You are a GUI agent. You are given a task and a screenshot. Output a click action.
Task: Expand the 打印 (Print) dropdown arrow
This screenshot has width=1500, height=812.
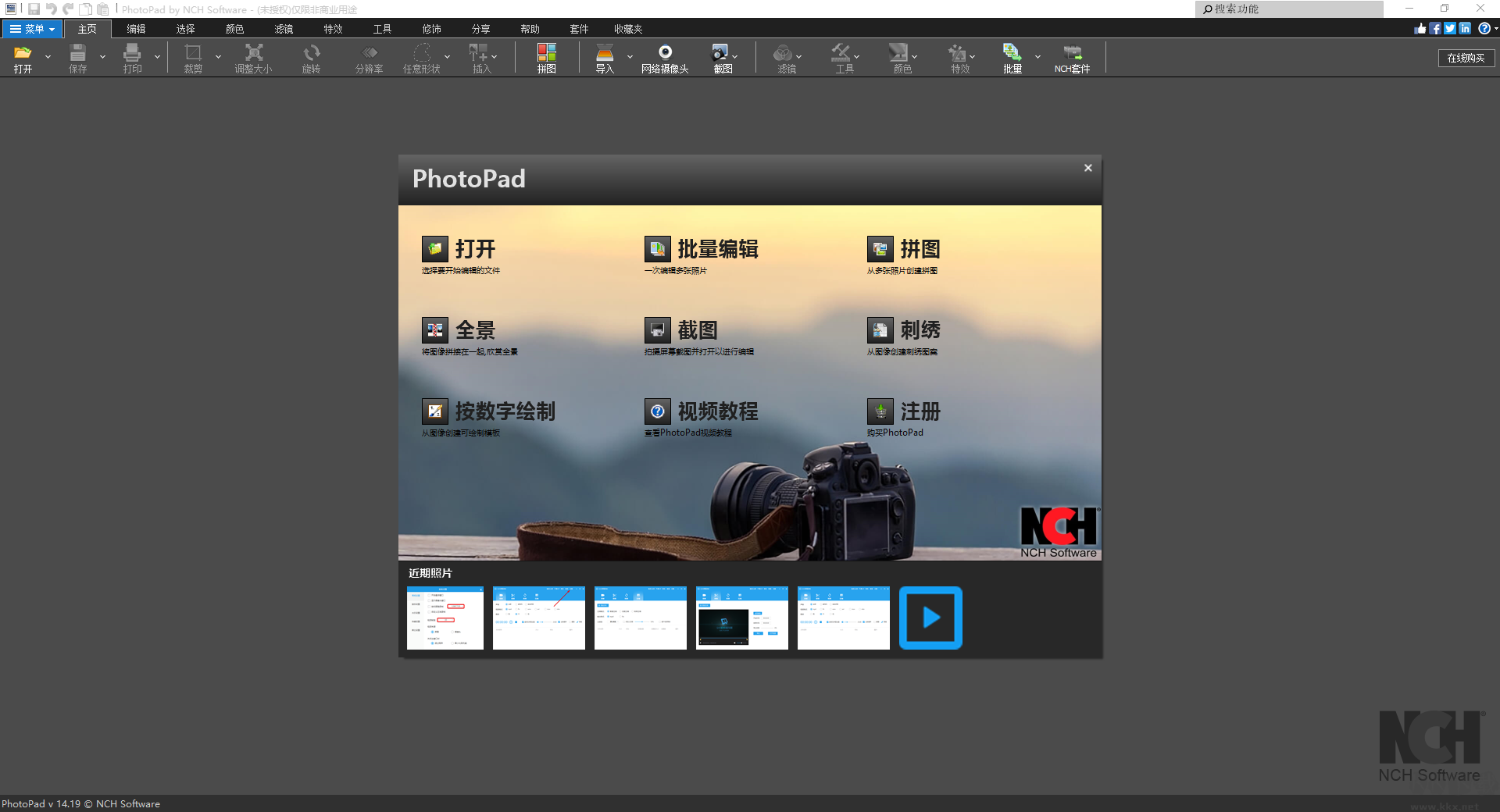(157, 57)
